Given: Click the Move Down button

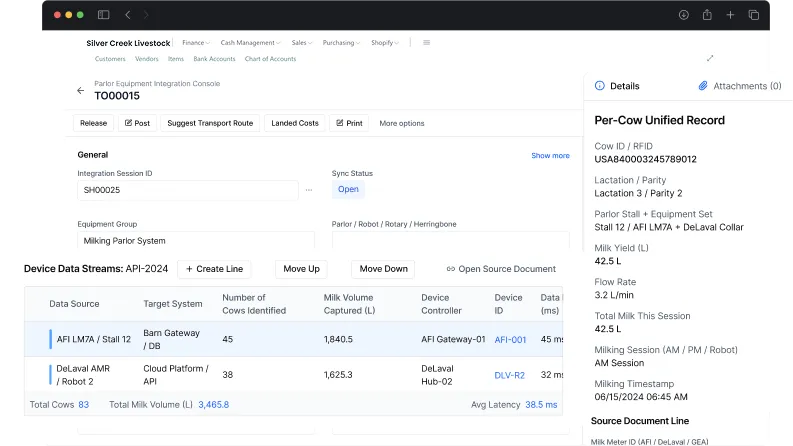Looking at the screenshot, I should (x=383, y=269).
